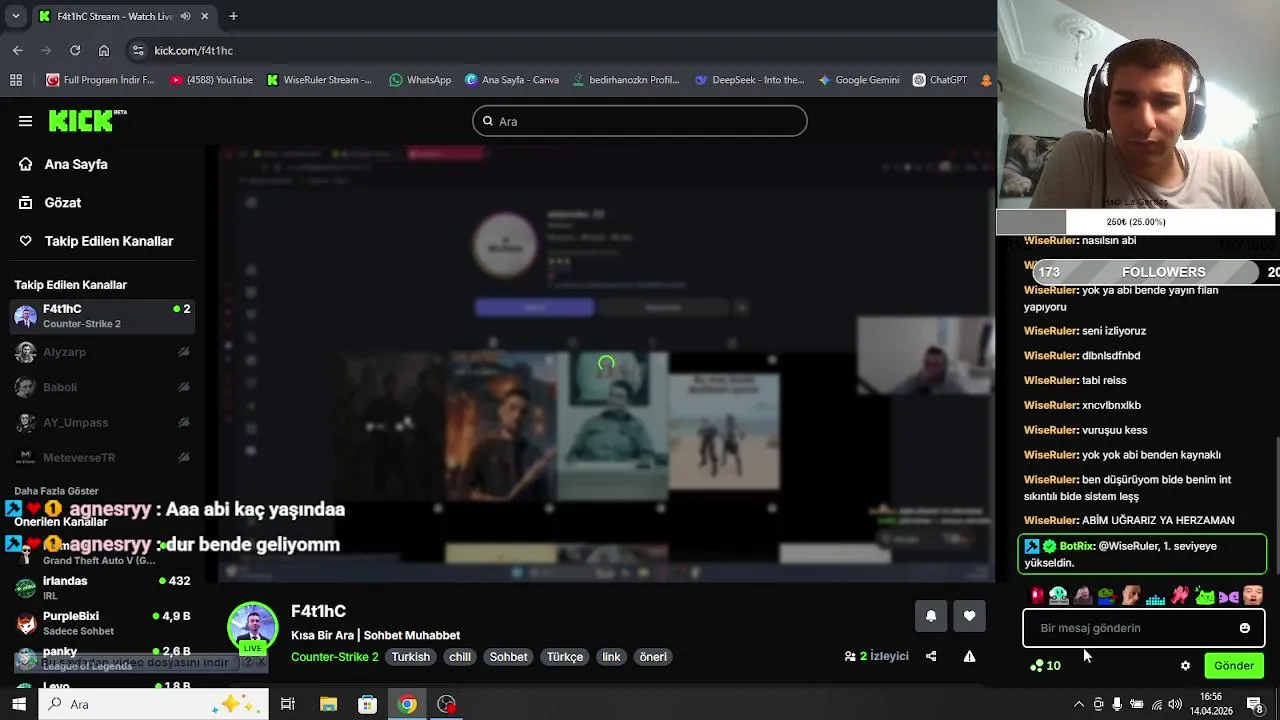Click the chat message input field
This screenshot has width=1280, height=720.
click(1144, 628)
